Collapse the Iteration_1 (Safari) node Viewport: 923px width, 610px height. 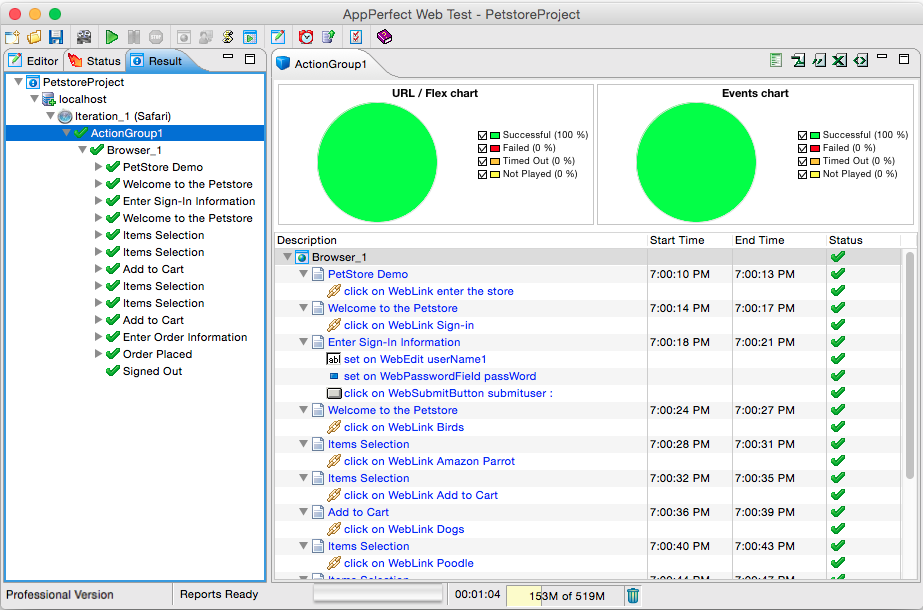point(50,116)
